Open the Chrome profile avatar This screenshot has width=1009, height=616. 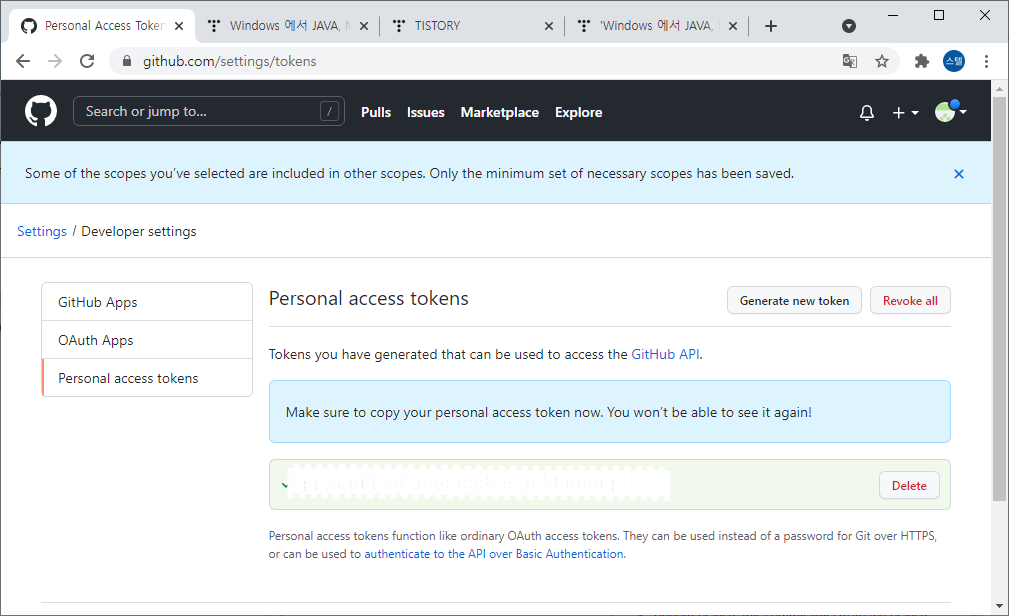[954, 61]
